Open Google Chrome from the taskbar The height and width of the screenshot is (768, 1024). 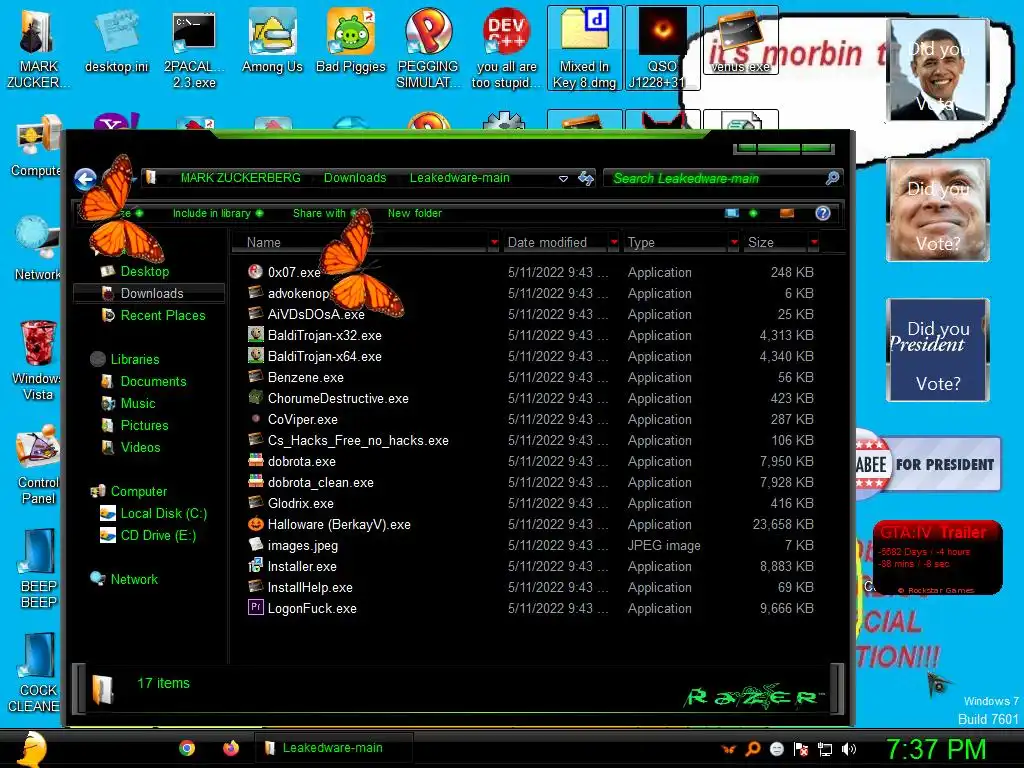[187, 748]
